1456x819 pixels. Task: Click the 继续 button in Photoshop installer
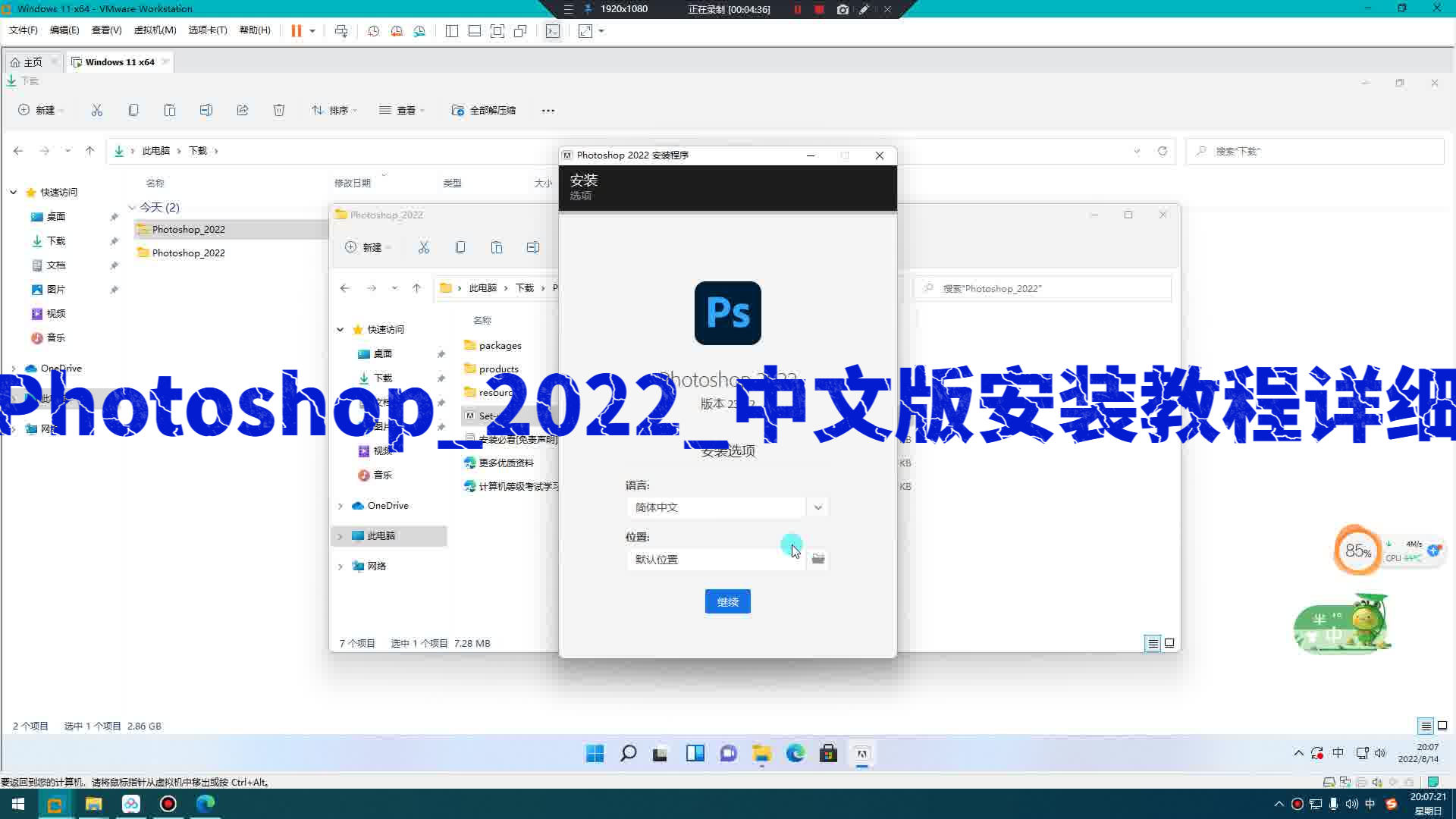tap(727, 601)
